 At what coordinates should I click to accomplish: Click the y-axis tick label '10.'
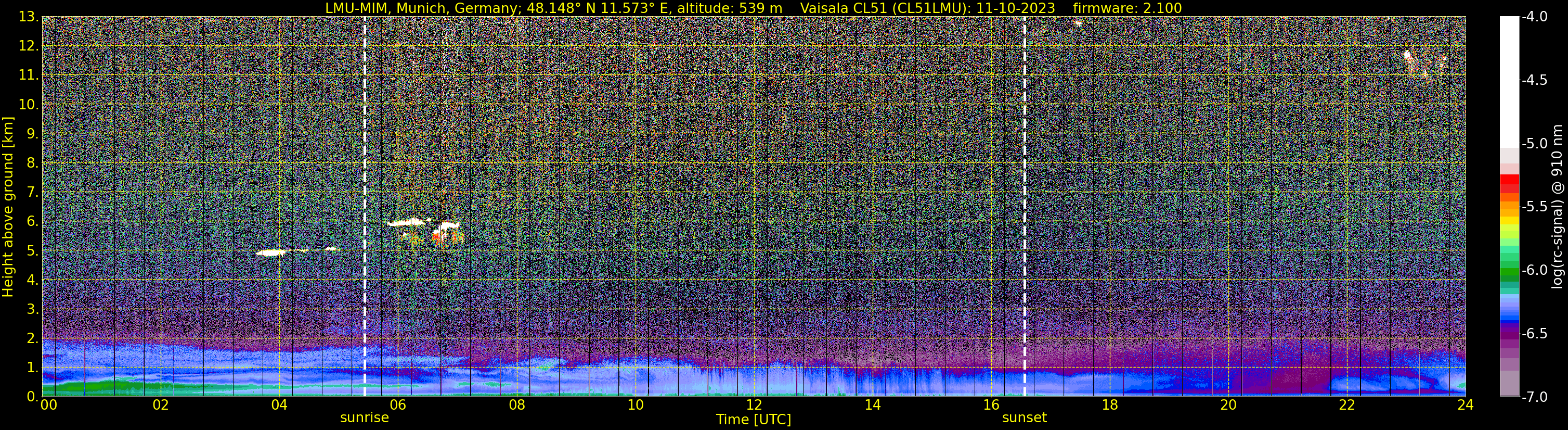point(29,105)
